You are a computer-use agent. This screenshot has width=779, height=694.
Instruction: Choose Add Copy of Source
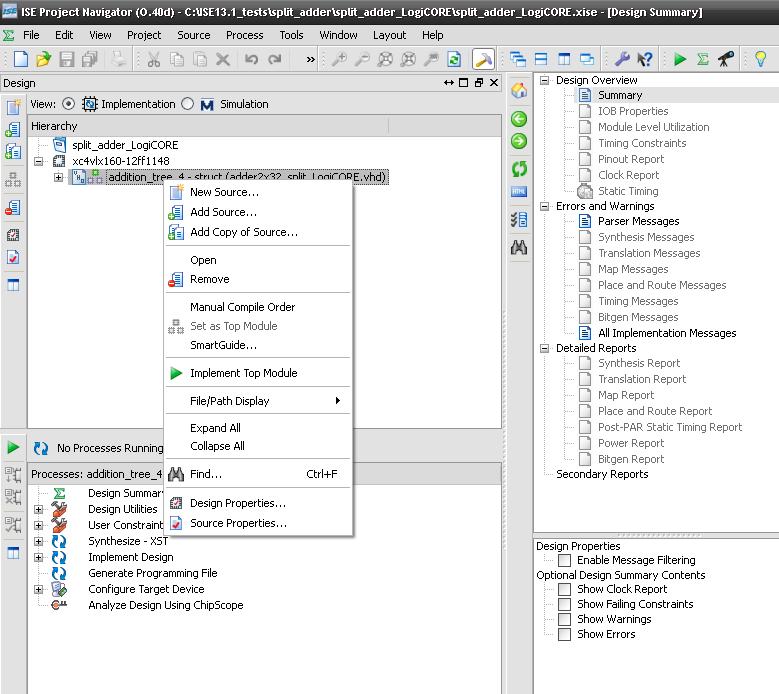[x=258, y=232]
